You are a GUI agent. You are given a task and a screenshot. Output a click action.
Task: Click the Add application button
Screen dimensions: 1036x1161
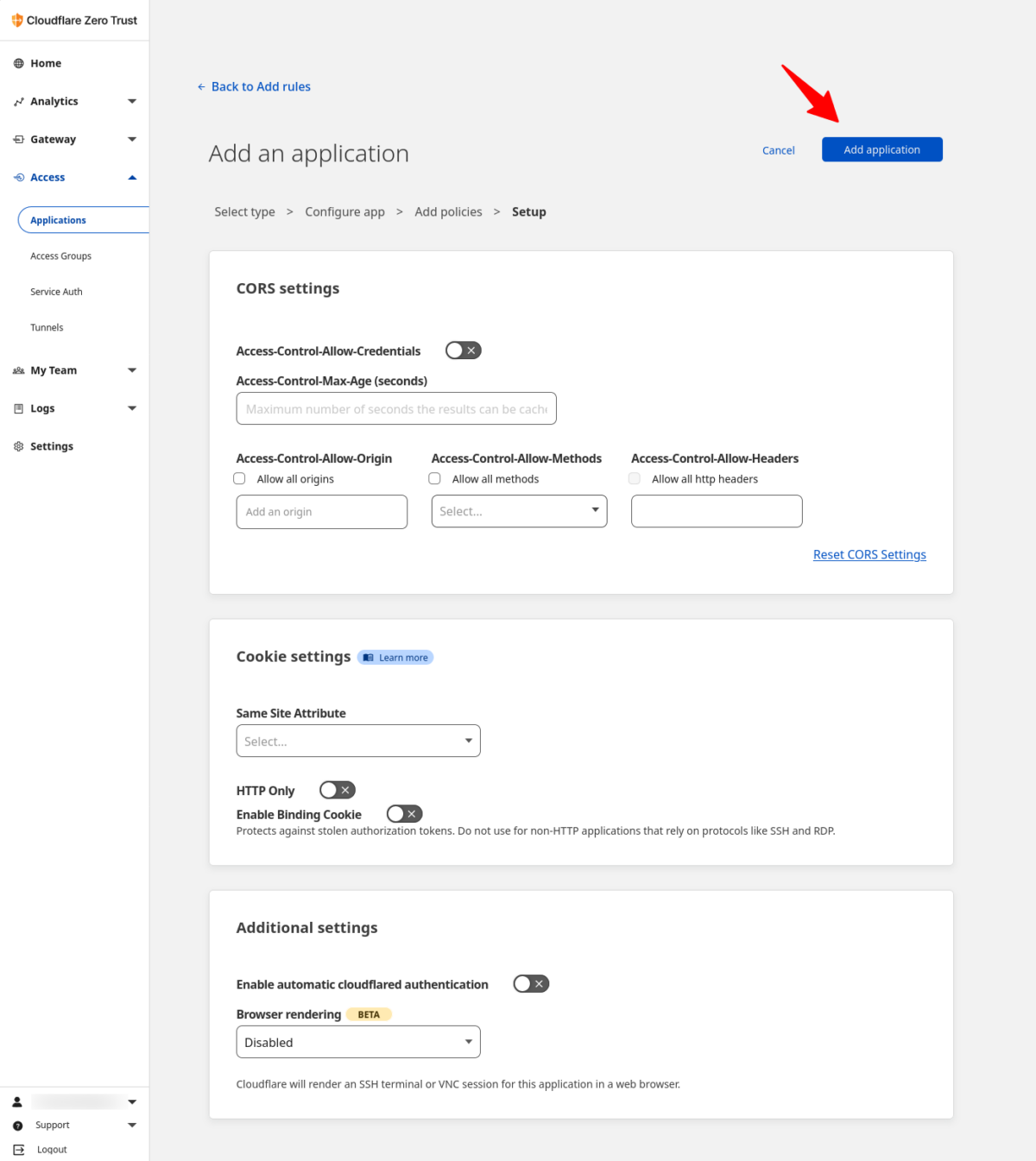click(x=881, y=149)
